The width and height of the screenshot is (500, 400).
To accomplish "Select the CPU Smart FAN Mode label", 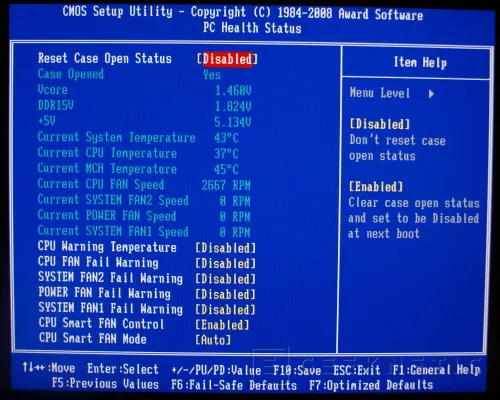I will tap(93, 339).
